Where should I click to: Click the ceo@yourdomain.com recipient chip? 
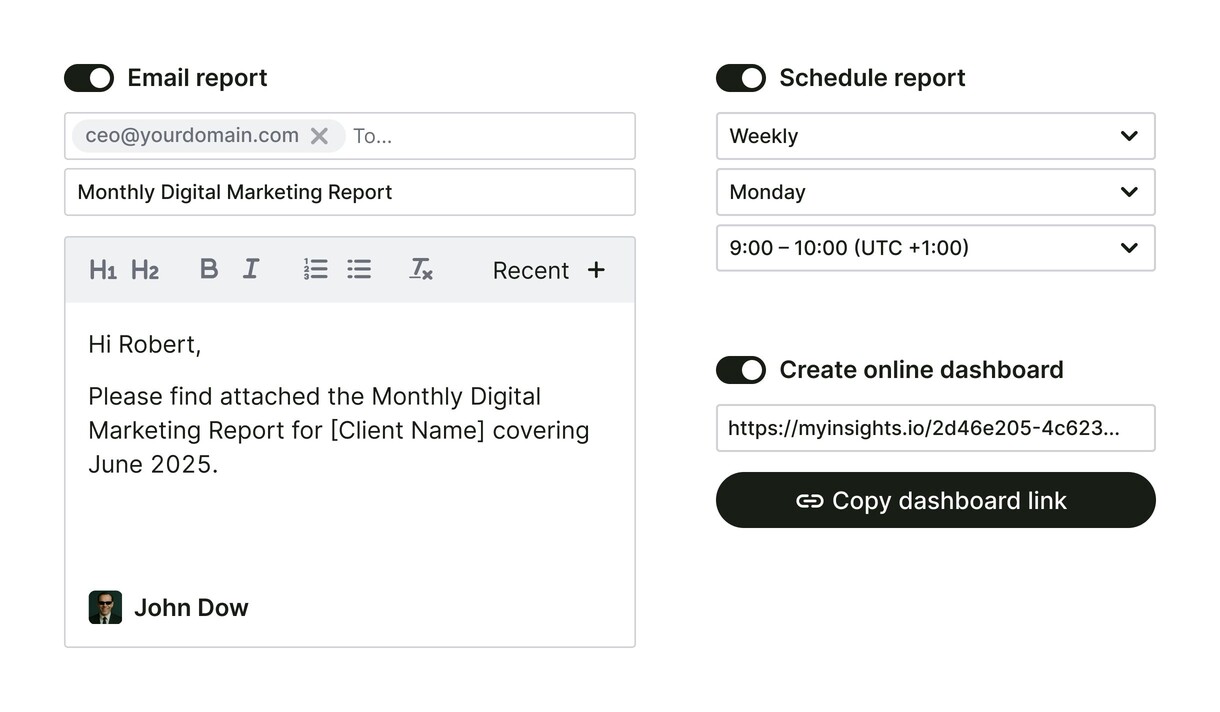click(208, 136)
